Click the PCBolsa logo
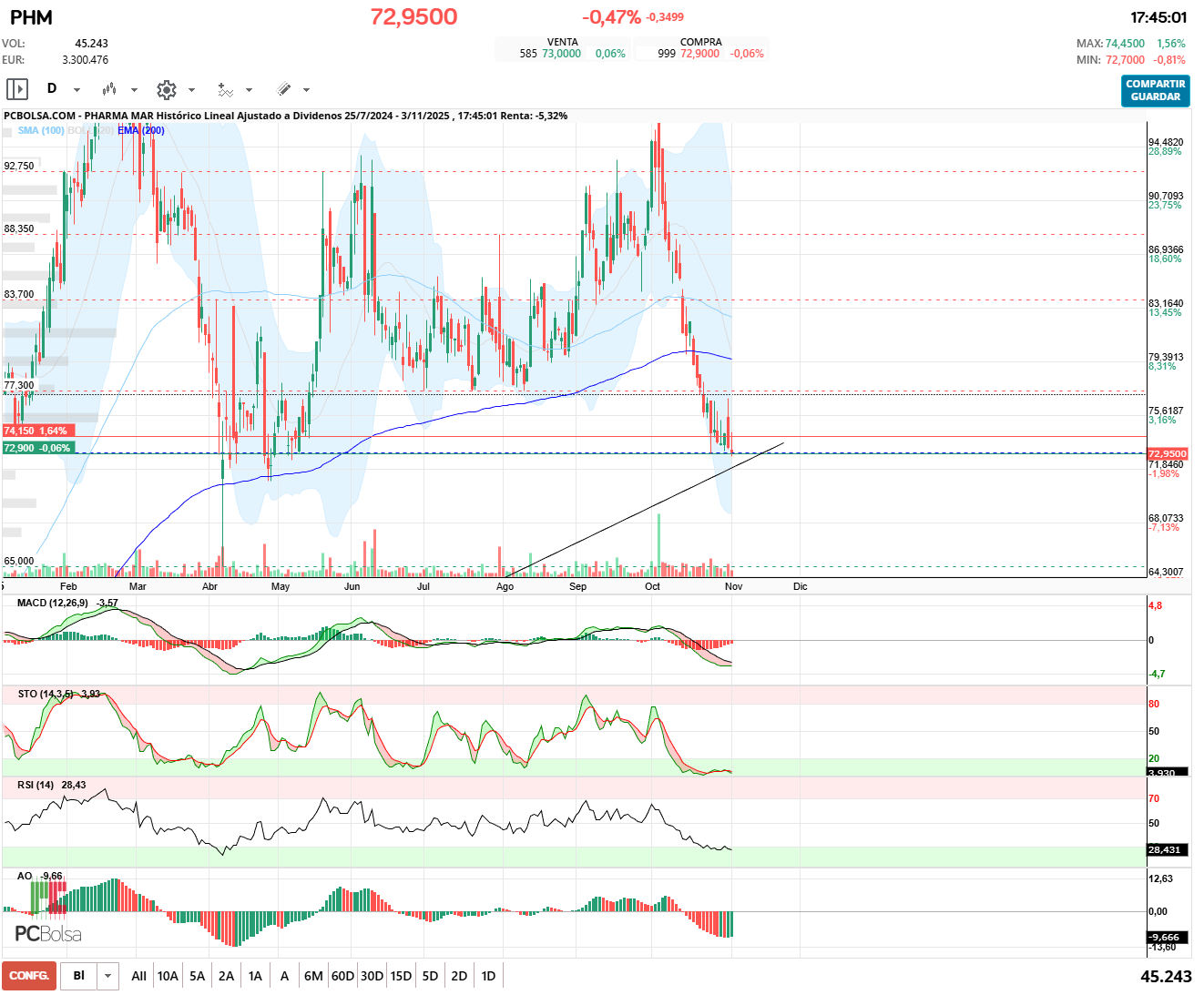This screenshot has height=995, width=1204. point(48,934)
